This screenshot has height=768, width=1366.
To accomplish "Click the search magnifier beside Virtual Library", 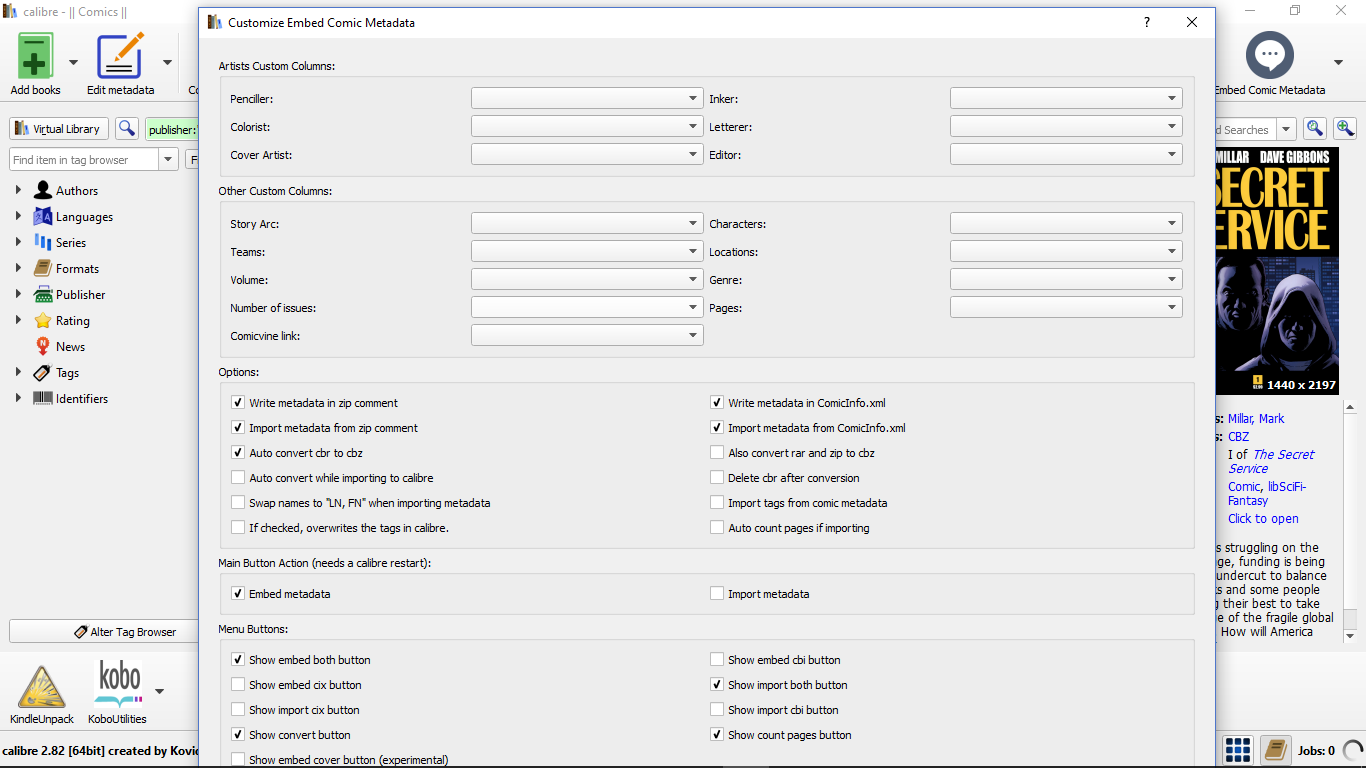I will 127,129.
